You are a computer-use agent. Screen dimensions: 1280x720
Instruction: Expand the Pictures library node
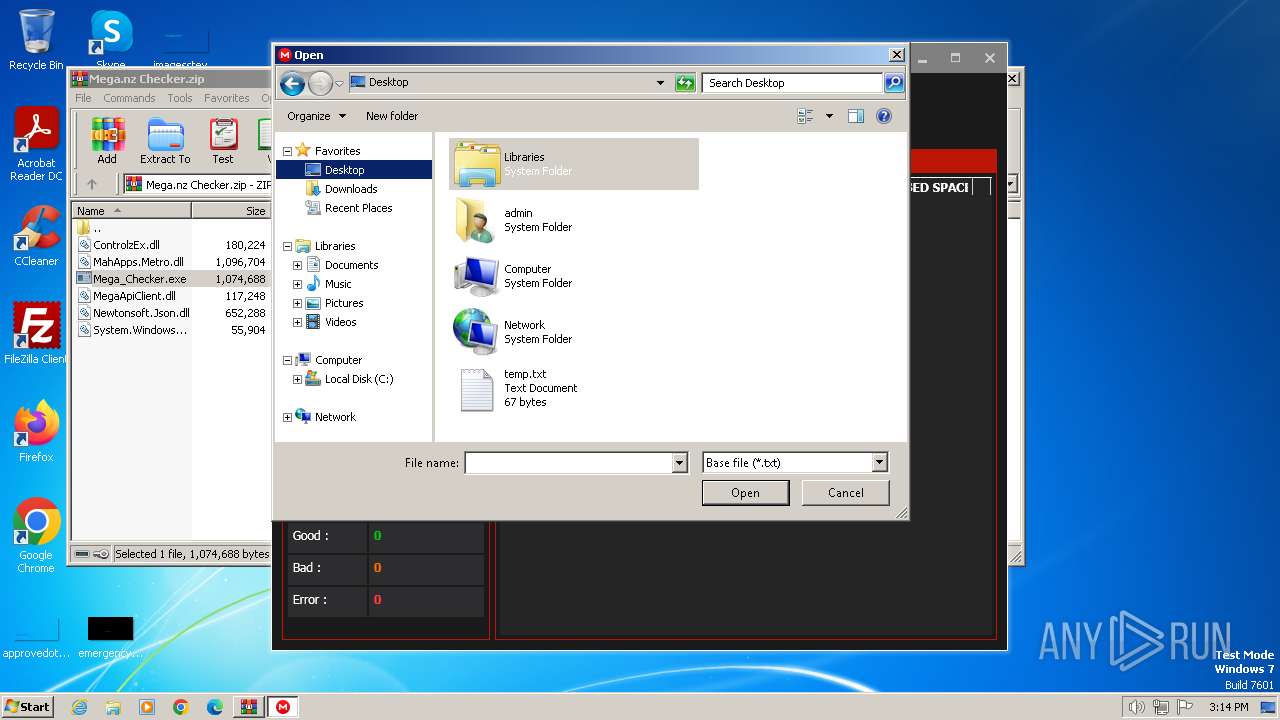[x=297, y=303]
